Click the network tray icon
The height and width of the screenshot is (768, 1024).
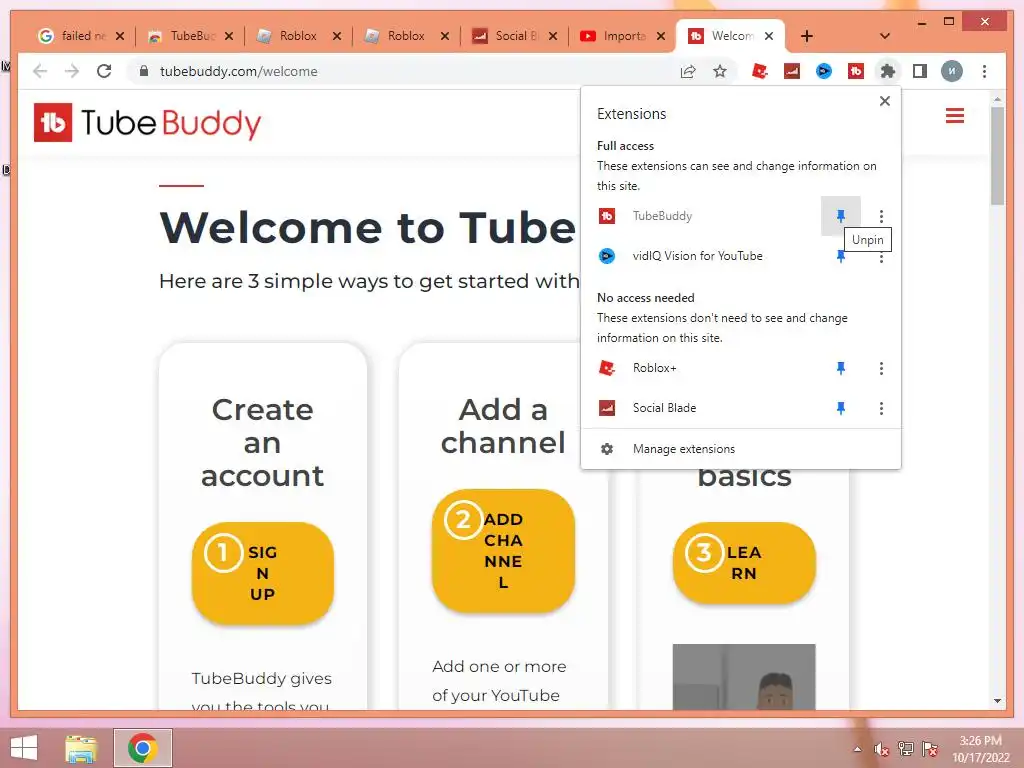click(906, 749)
